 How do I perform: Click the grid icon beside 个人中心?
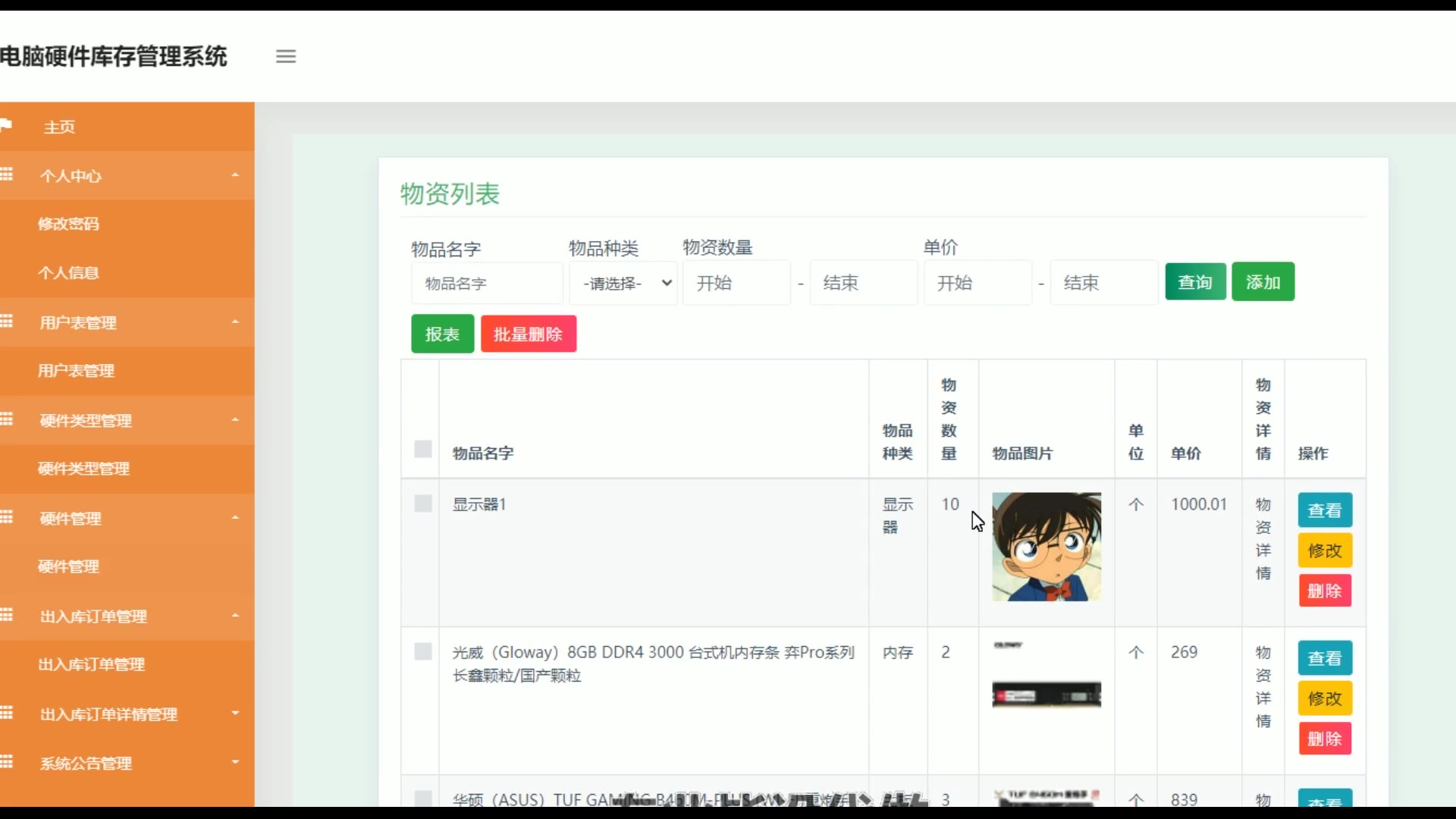(6, 174)
